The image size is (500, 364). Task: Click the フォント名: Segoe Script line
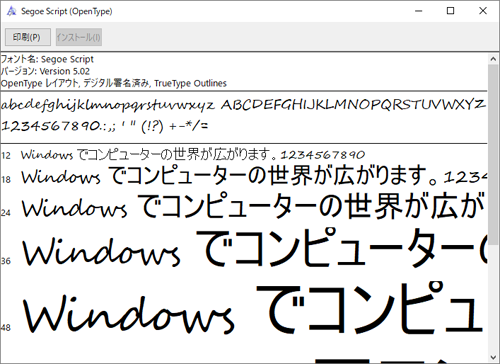[47, 59]
